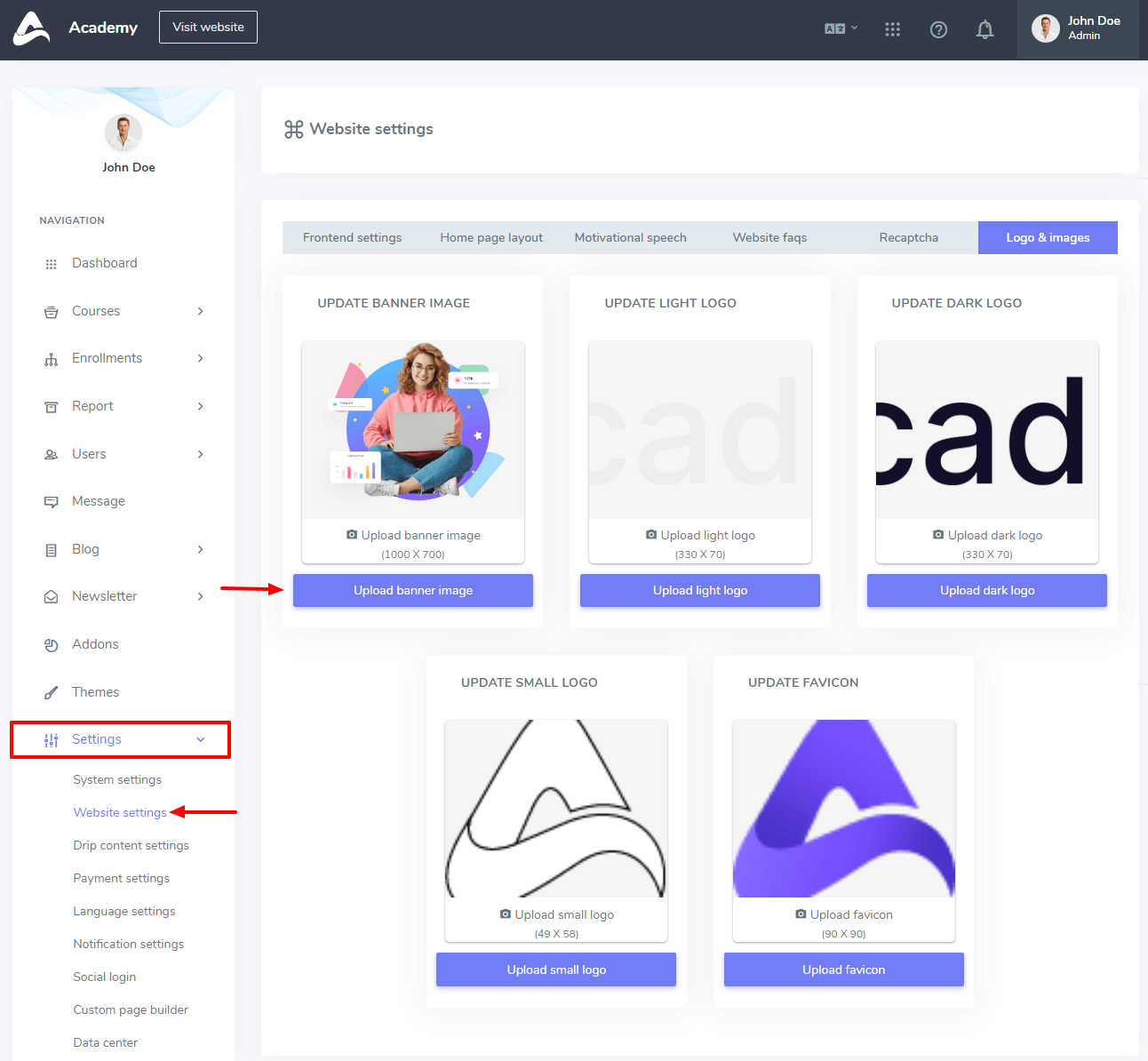Collapse the Settings menu chevron
1148x1061 pixels.
click(201, 739)
